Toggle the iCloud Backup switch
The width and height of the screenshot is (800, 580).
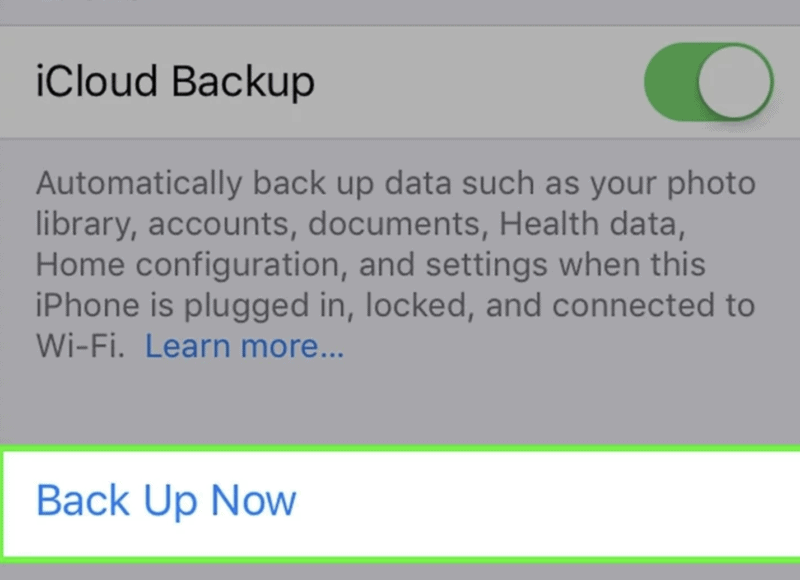coord(708,81)
